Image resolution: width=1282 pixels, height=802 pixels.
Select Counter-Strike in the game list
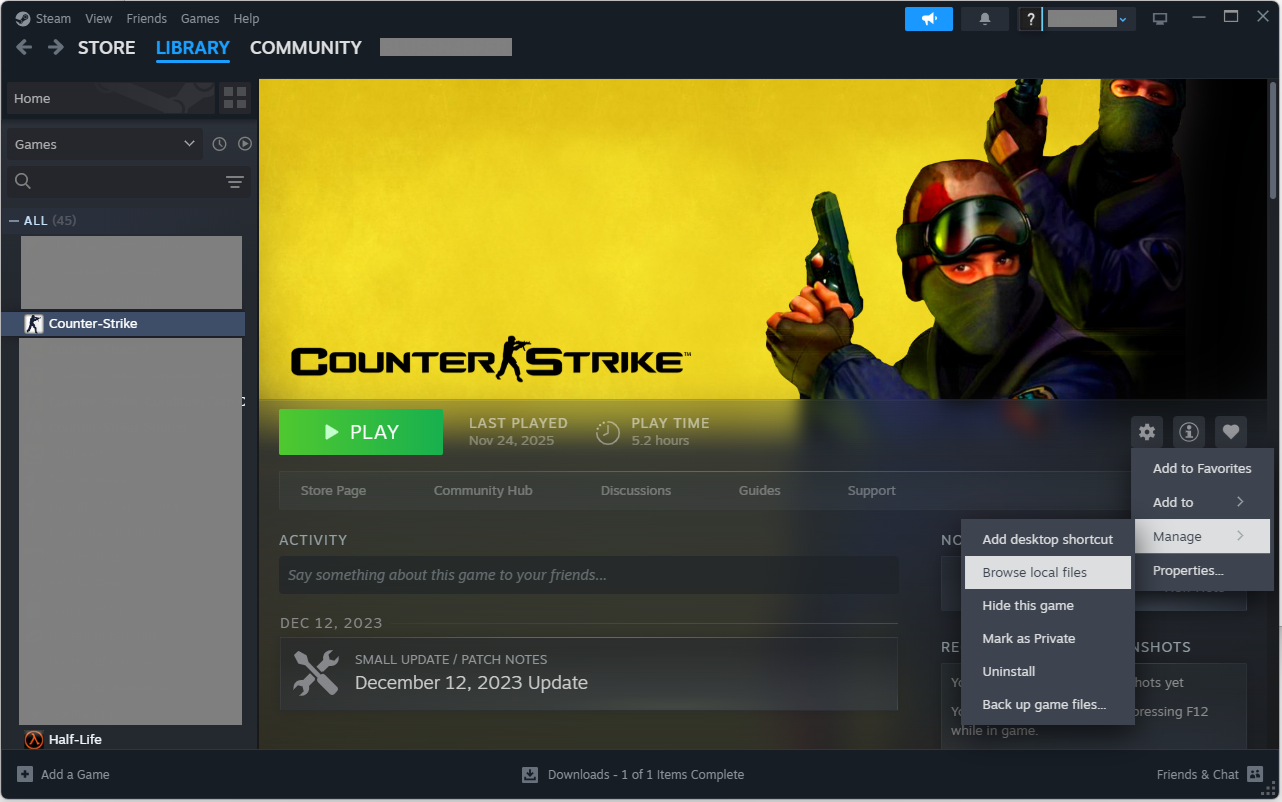point(123,324)
